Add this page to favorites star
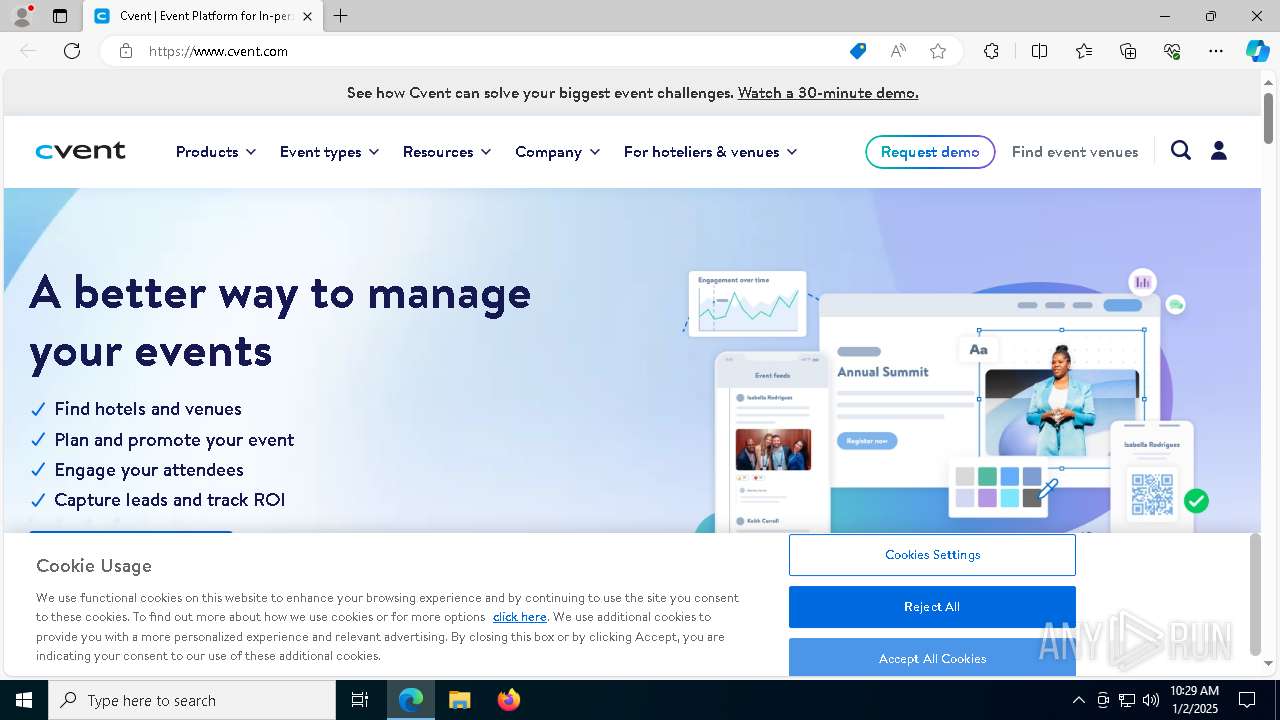The height and width of the screenshot is (720, 1280). (x=938, y=51)
